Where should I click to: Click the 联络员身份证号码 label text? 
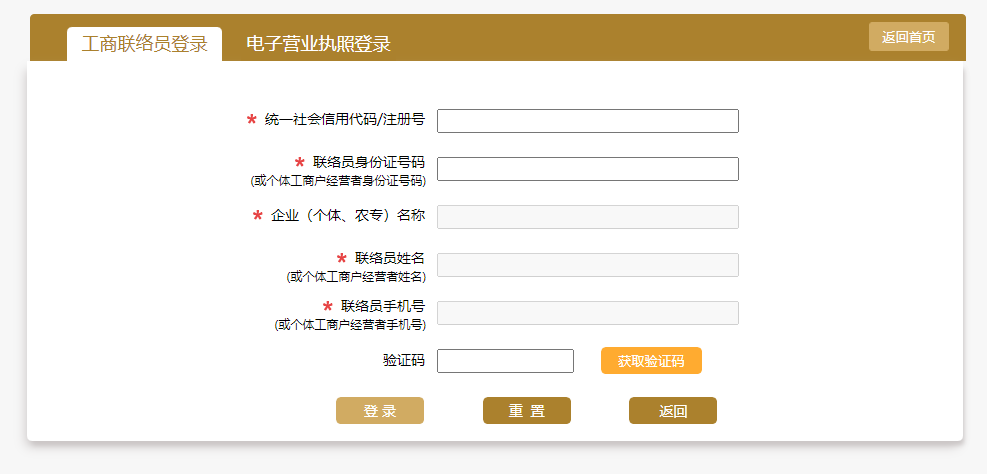point(368,162)
